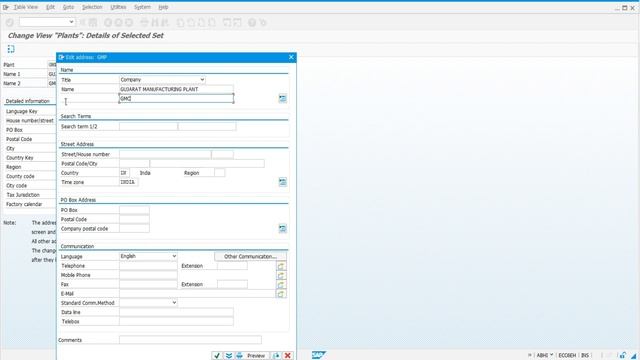Click the Mobile Phone field
Viewport: 640px width, 360px height.
(x=148, y=275)
